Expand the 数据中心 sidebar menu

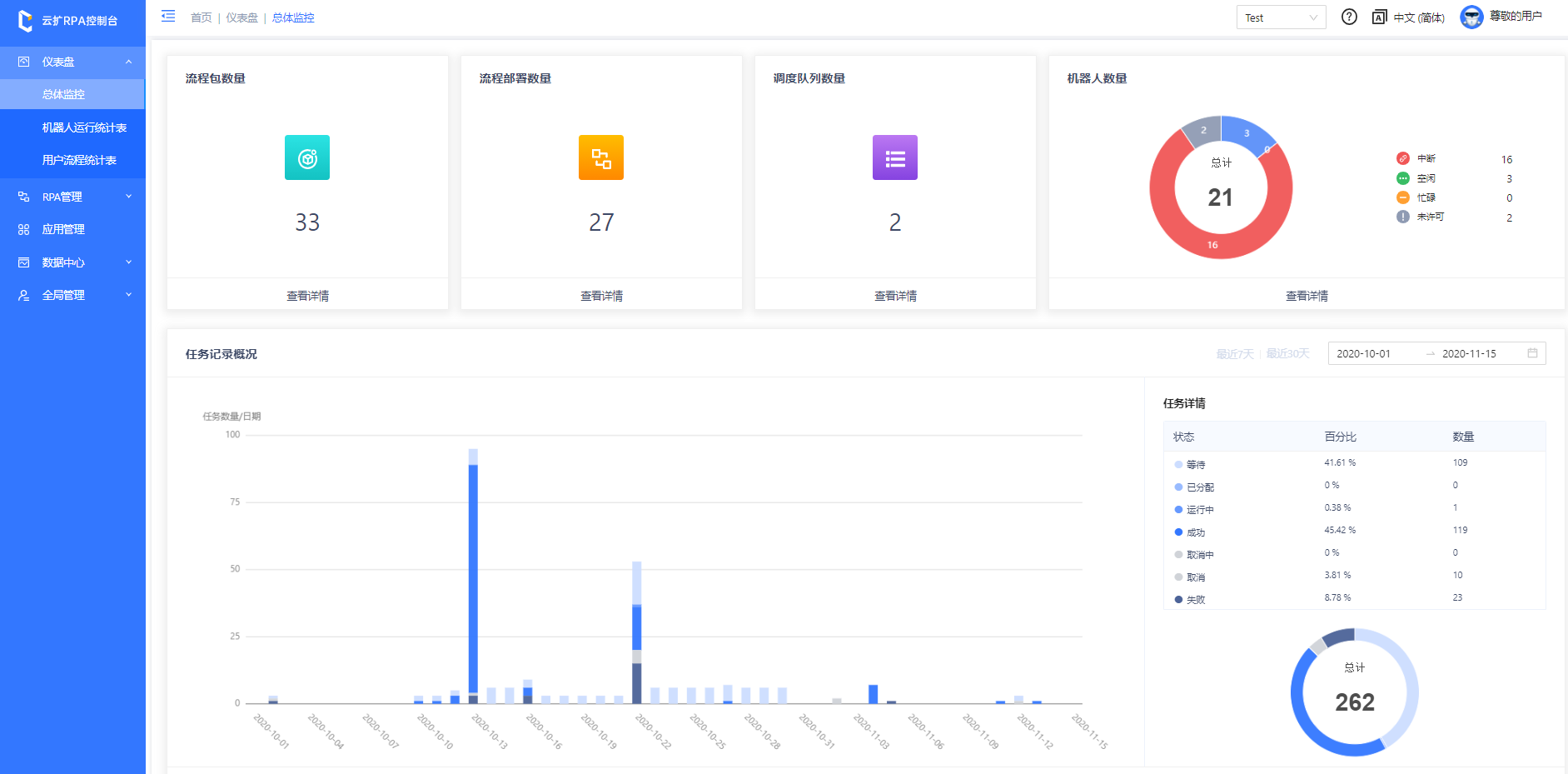tap(72, 262)
